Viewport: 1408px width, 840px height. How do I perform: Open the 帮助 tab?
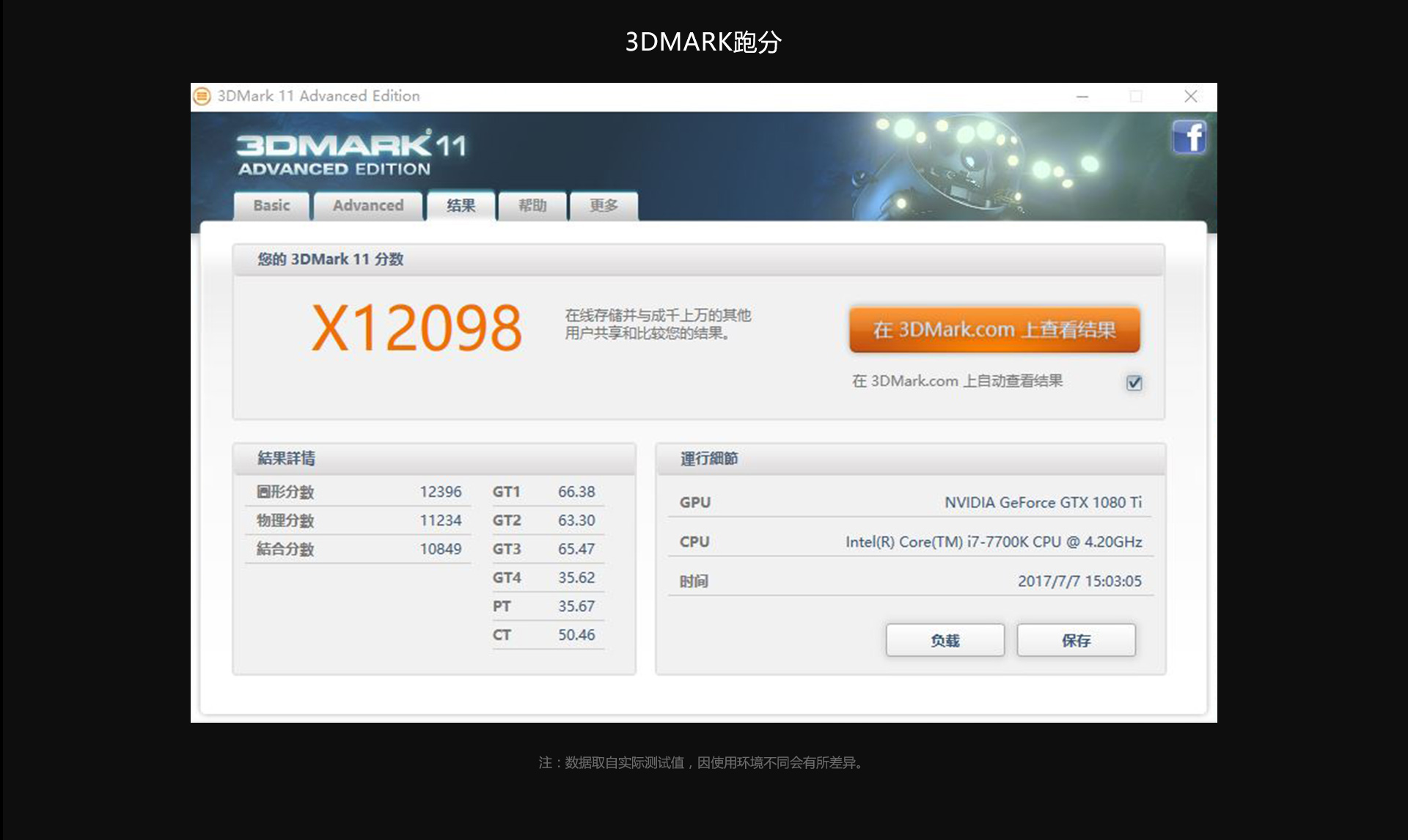pyautogui.click(x=532, y=206)
